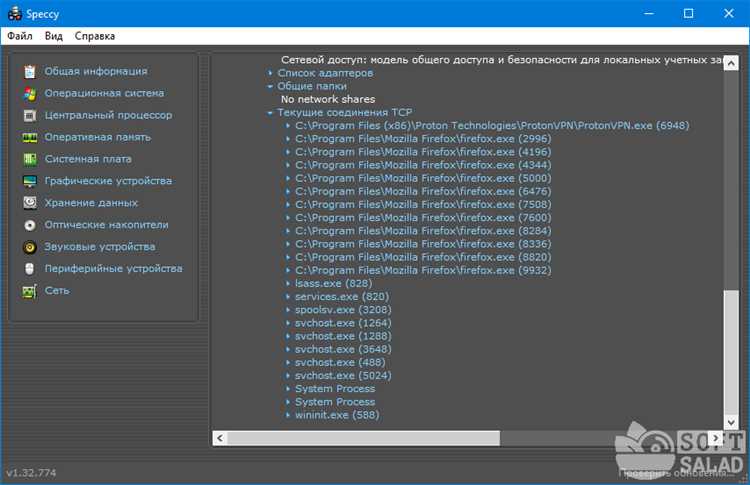Go to Центральный процессор section
The width and height of the screenshot is (750, 485).
point(109,115)
